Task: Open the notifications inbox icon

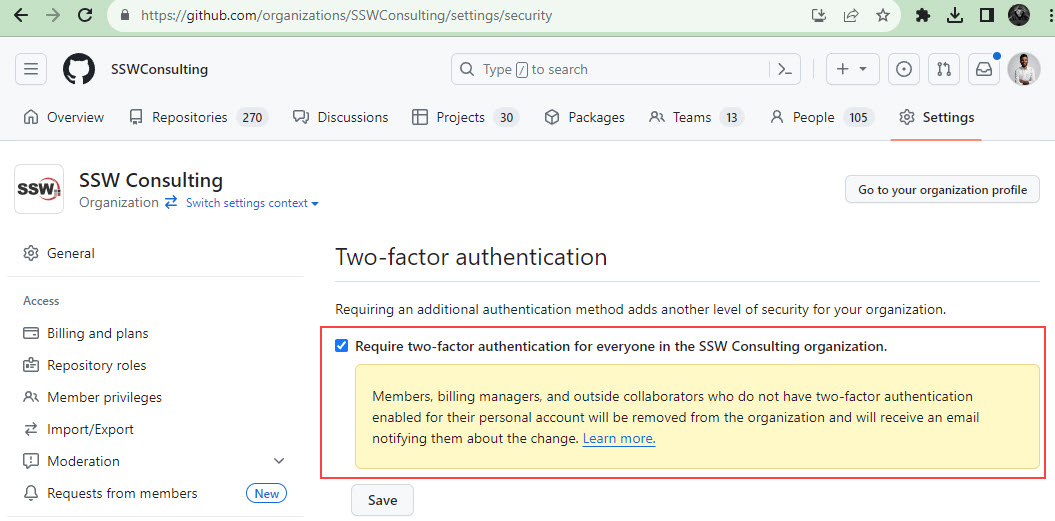Action: [x=983, y=69]
